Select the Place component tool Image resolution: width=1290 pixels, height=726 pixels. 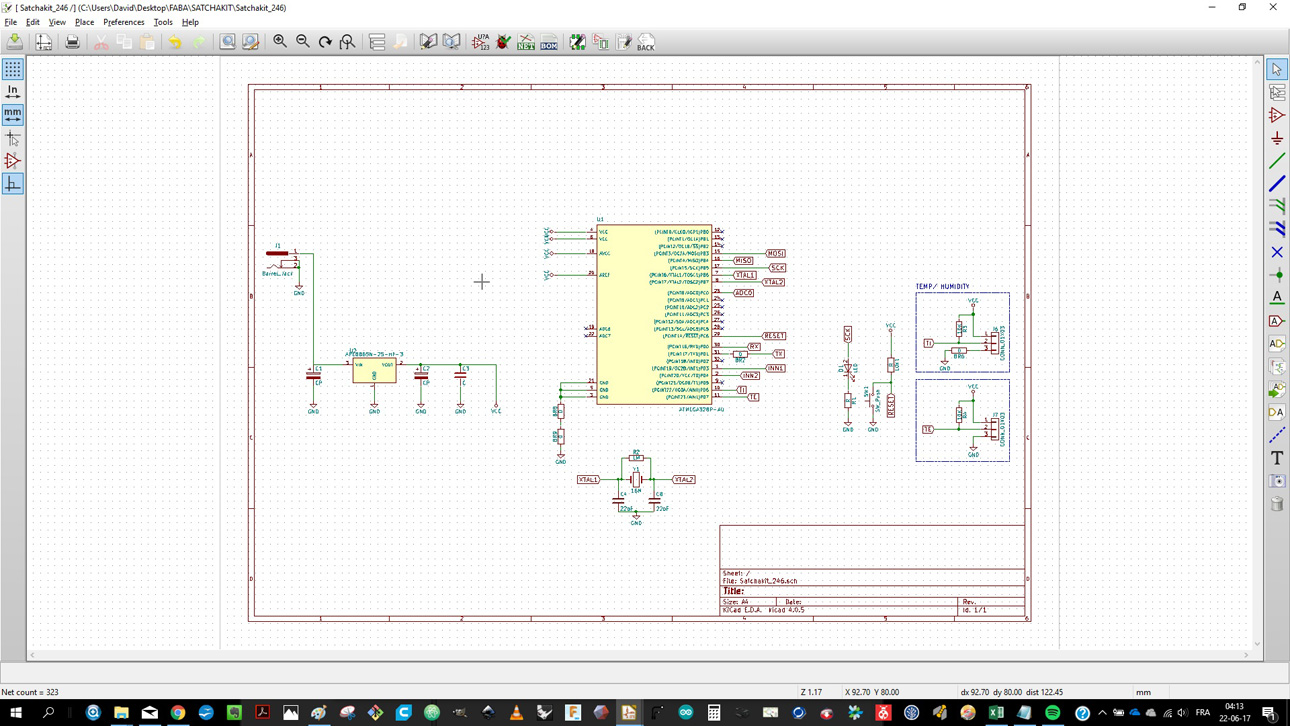(x=1277, y=115)
